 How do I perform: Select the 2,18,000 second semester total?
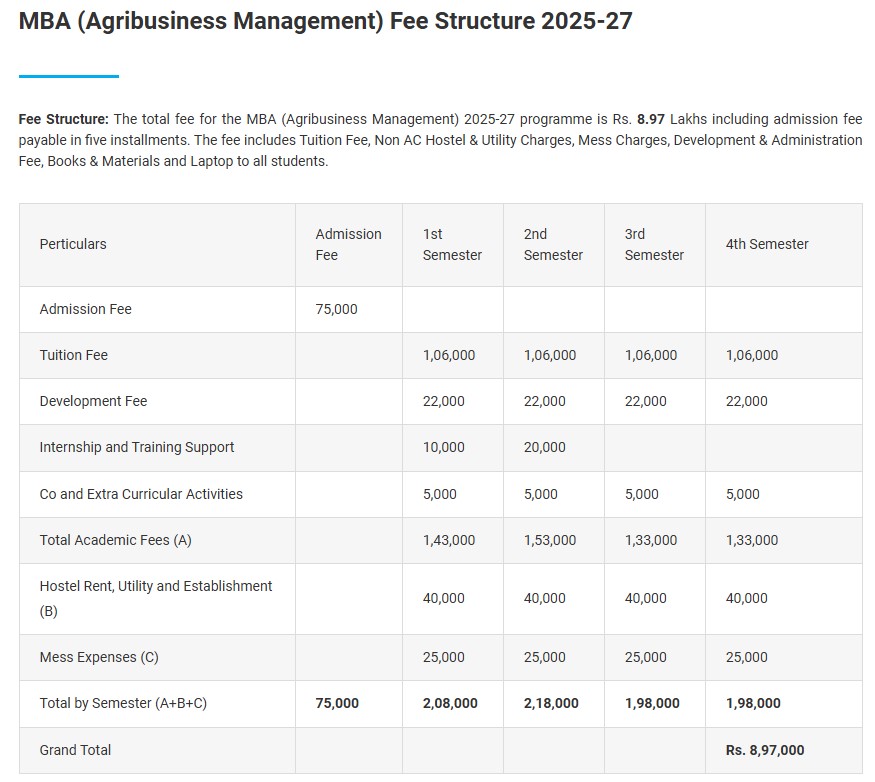551,703
